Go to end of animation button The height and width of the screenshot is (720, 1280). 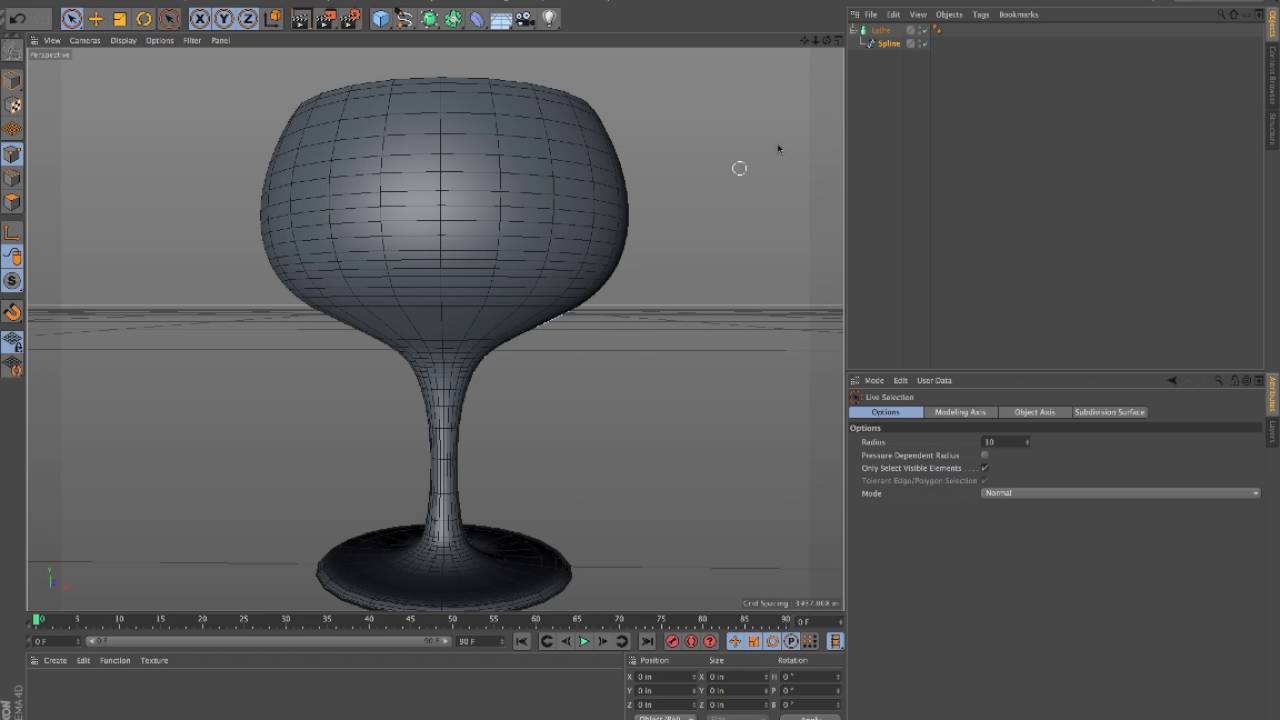click(647, 642)
